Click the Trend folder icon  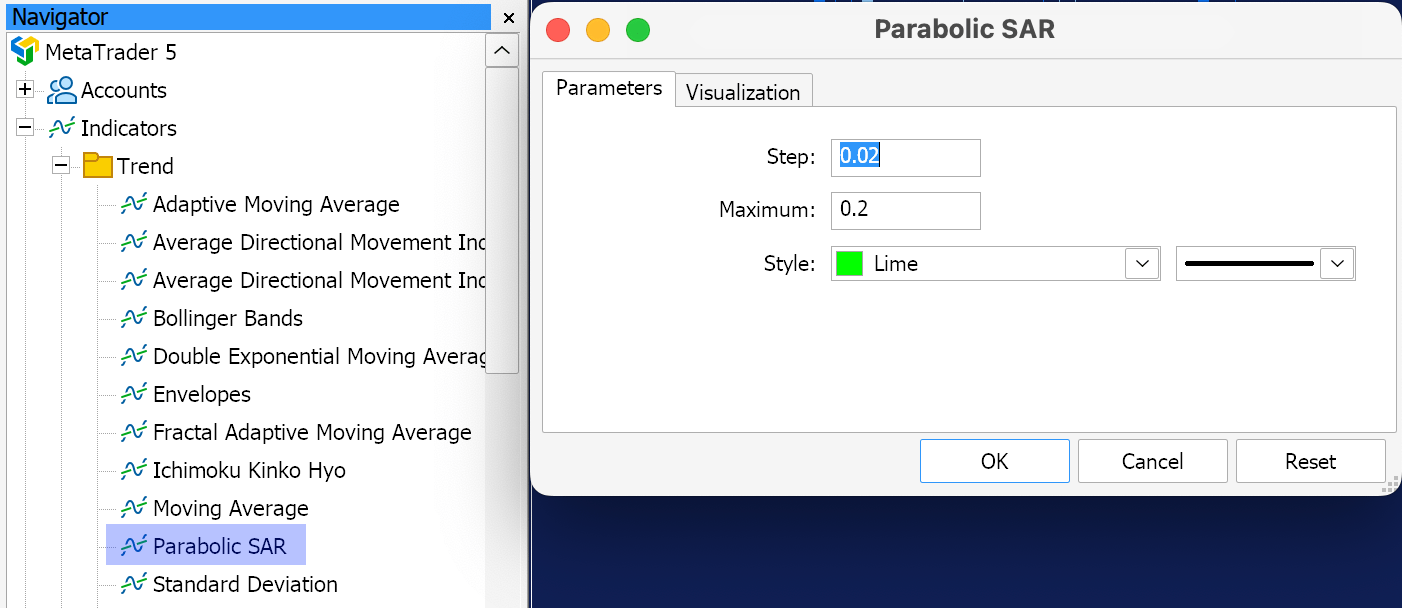(x=98, y=166)
